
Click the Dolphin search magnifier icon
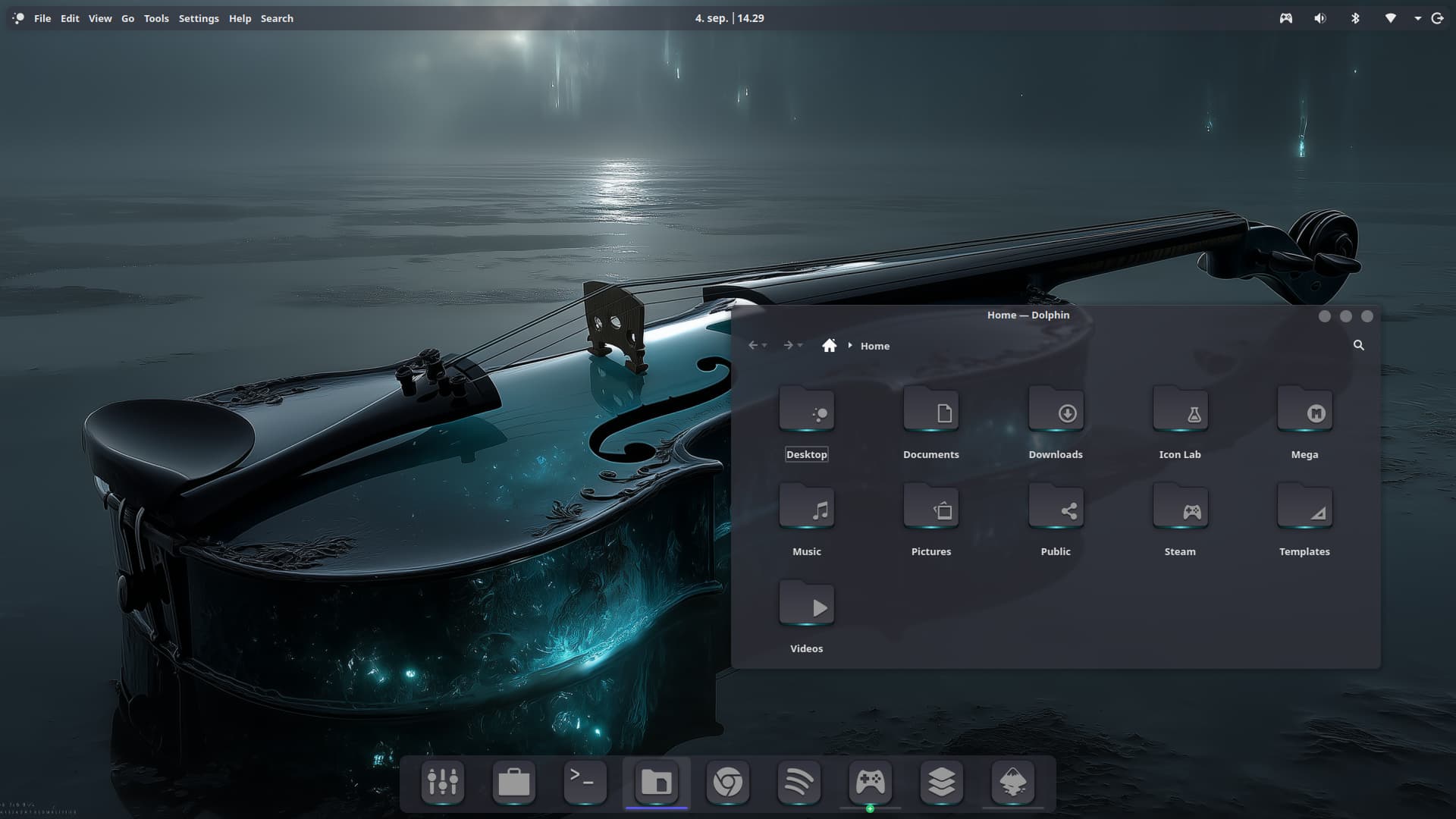click(x=1359, y=345)
